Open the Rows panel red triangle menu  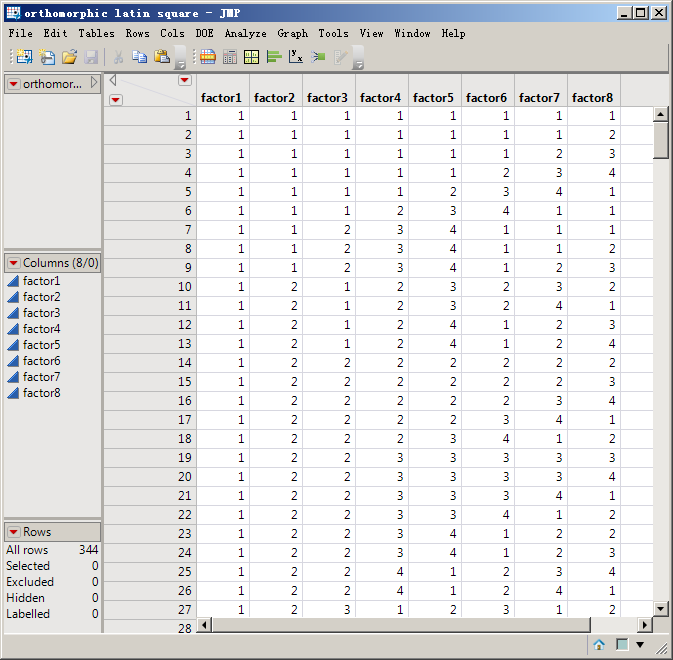click(x=13, y=532)
